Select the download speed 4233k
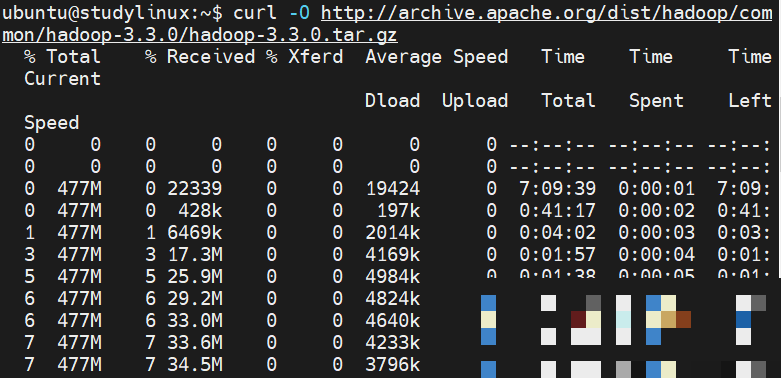 pyautogui.click(x=393, y=342)
